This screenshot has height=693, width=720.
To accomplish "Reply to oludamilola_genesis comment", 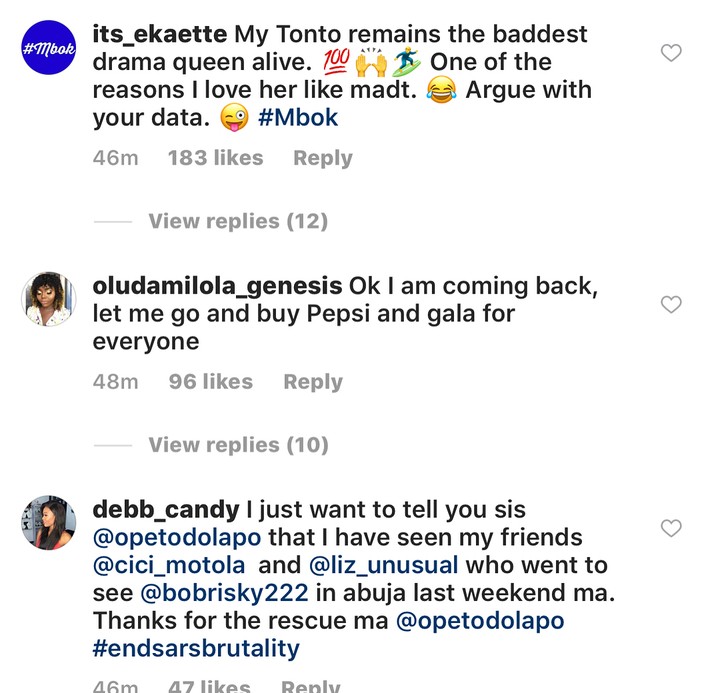I will coord(312,382).
